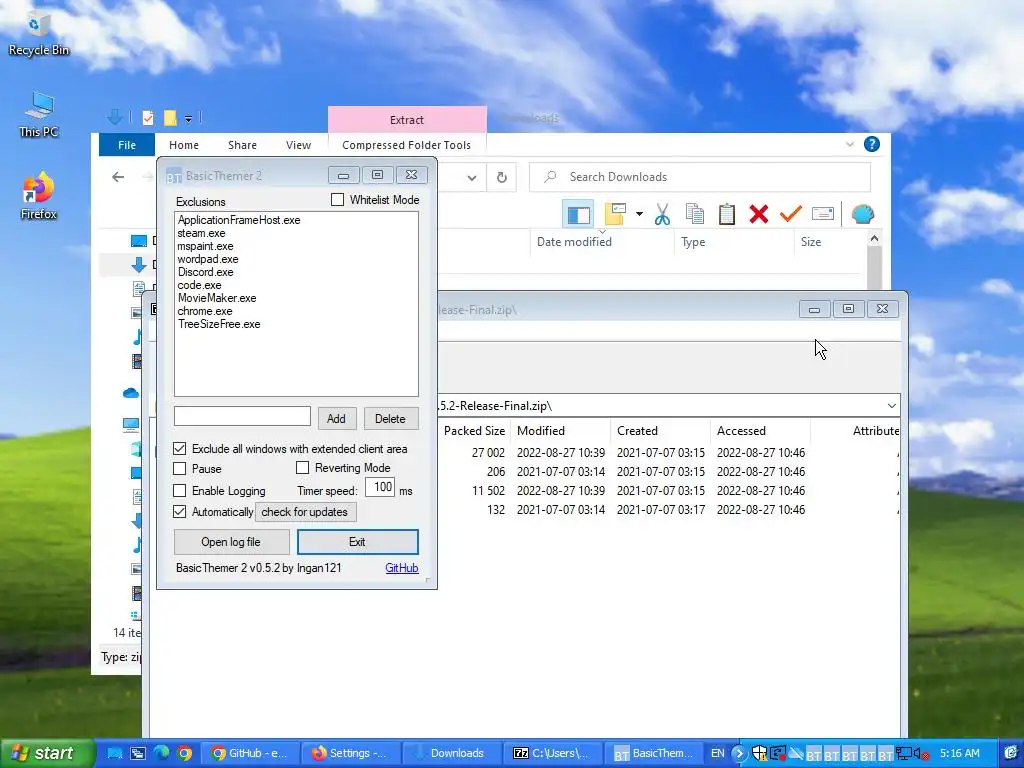Switch to the Share ribbon tab

click(242, 145)
